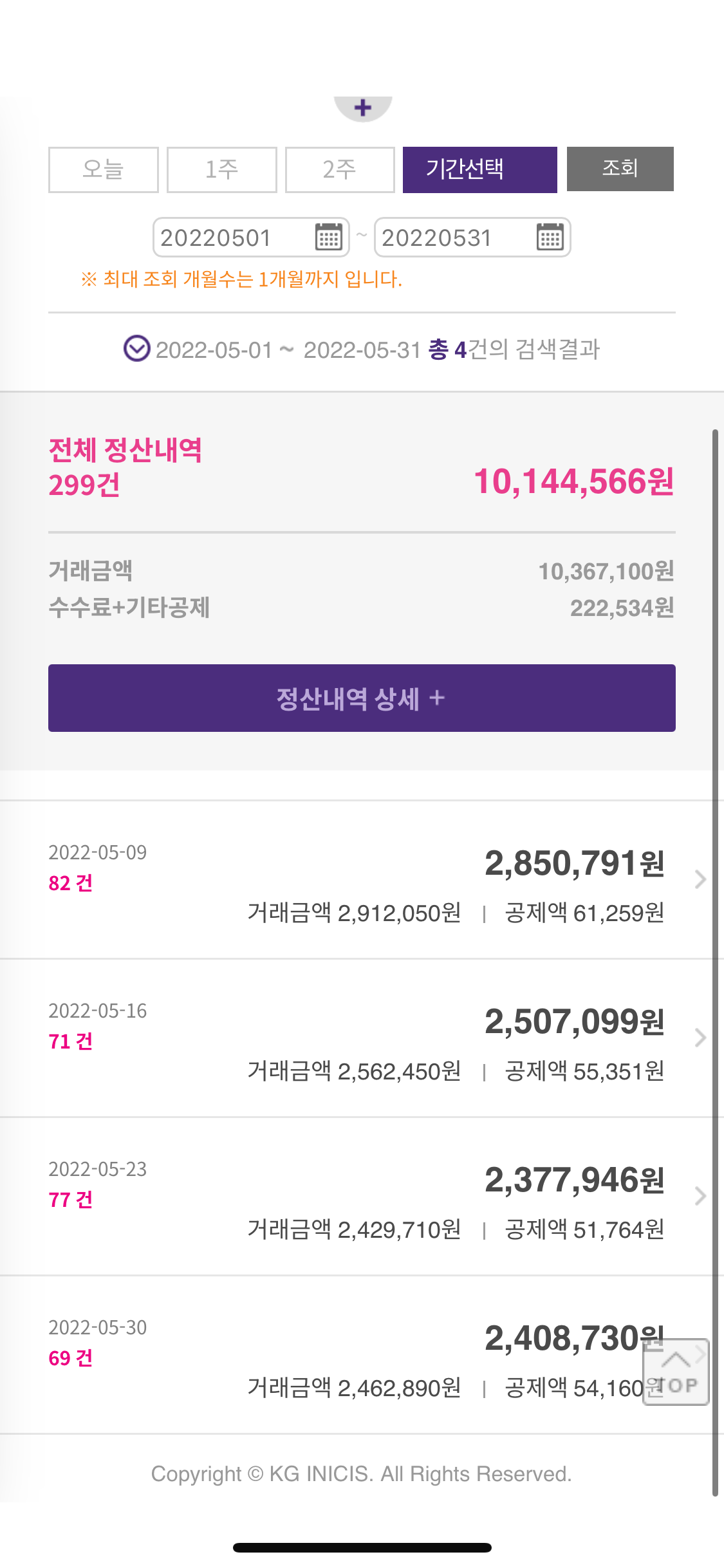Viewport: 724px width, 1568px height.
Task: Open the 2022-05-23 settlement chevron
Action: (700, 1196)
